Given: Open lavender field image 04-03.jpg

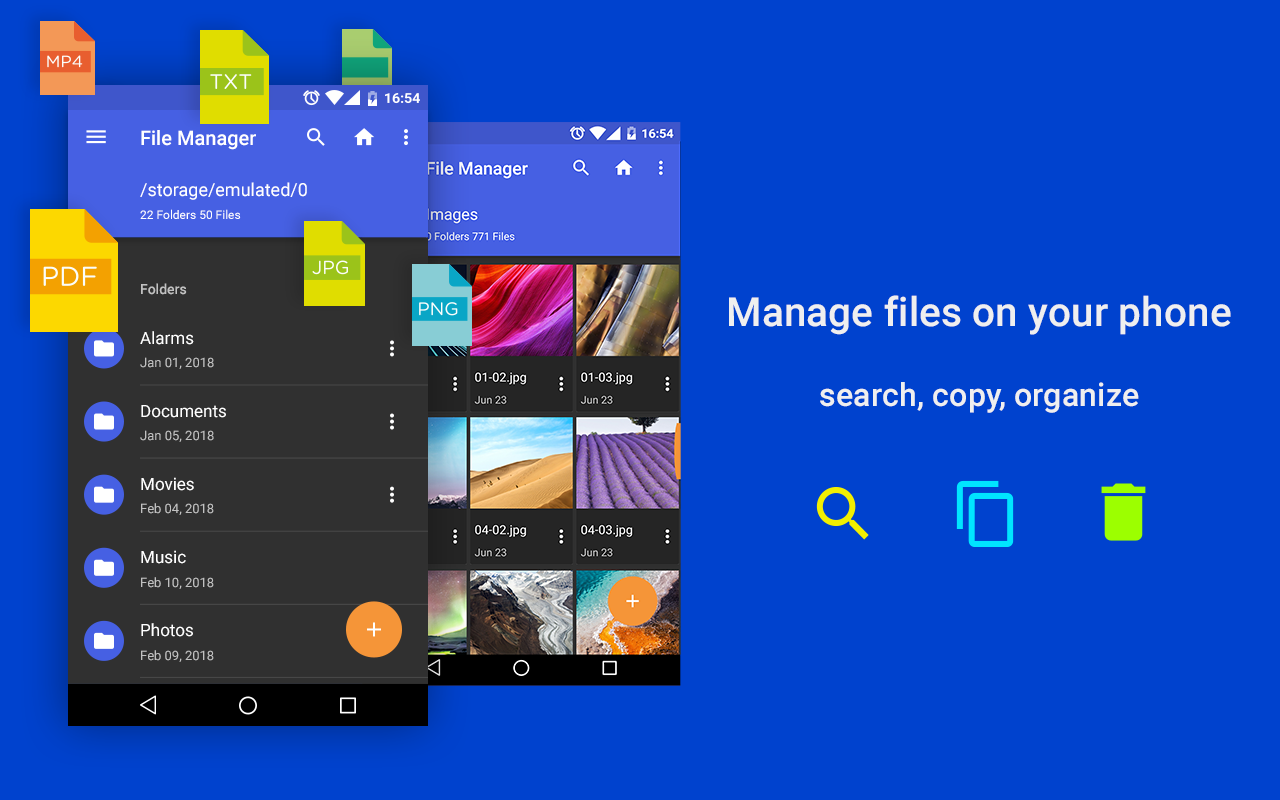Looking at the screenshot, I should coord(628,463).
